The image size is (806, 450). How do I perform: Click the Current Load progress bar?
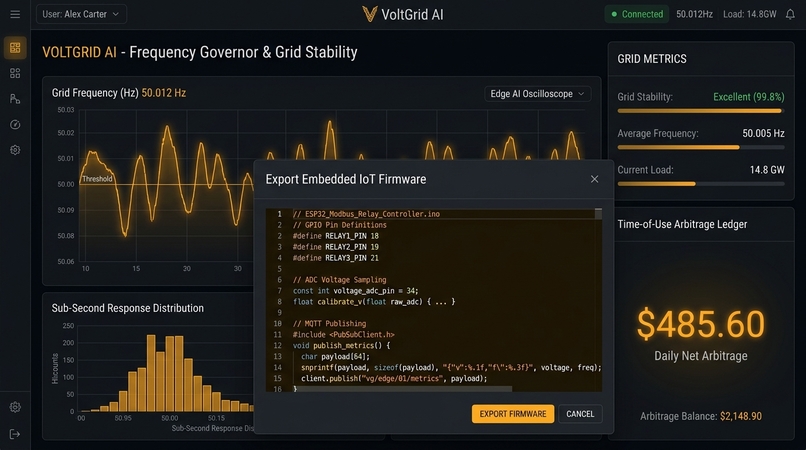tap(701, 184)
